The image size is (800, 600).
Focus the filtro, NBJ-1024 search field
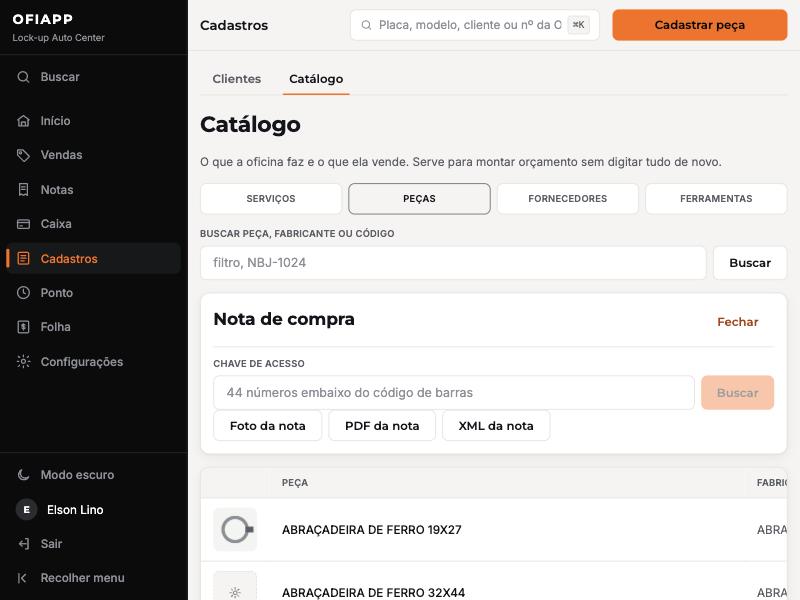pos(453,263)
